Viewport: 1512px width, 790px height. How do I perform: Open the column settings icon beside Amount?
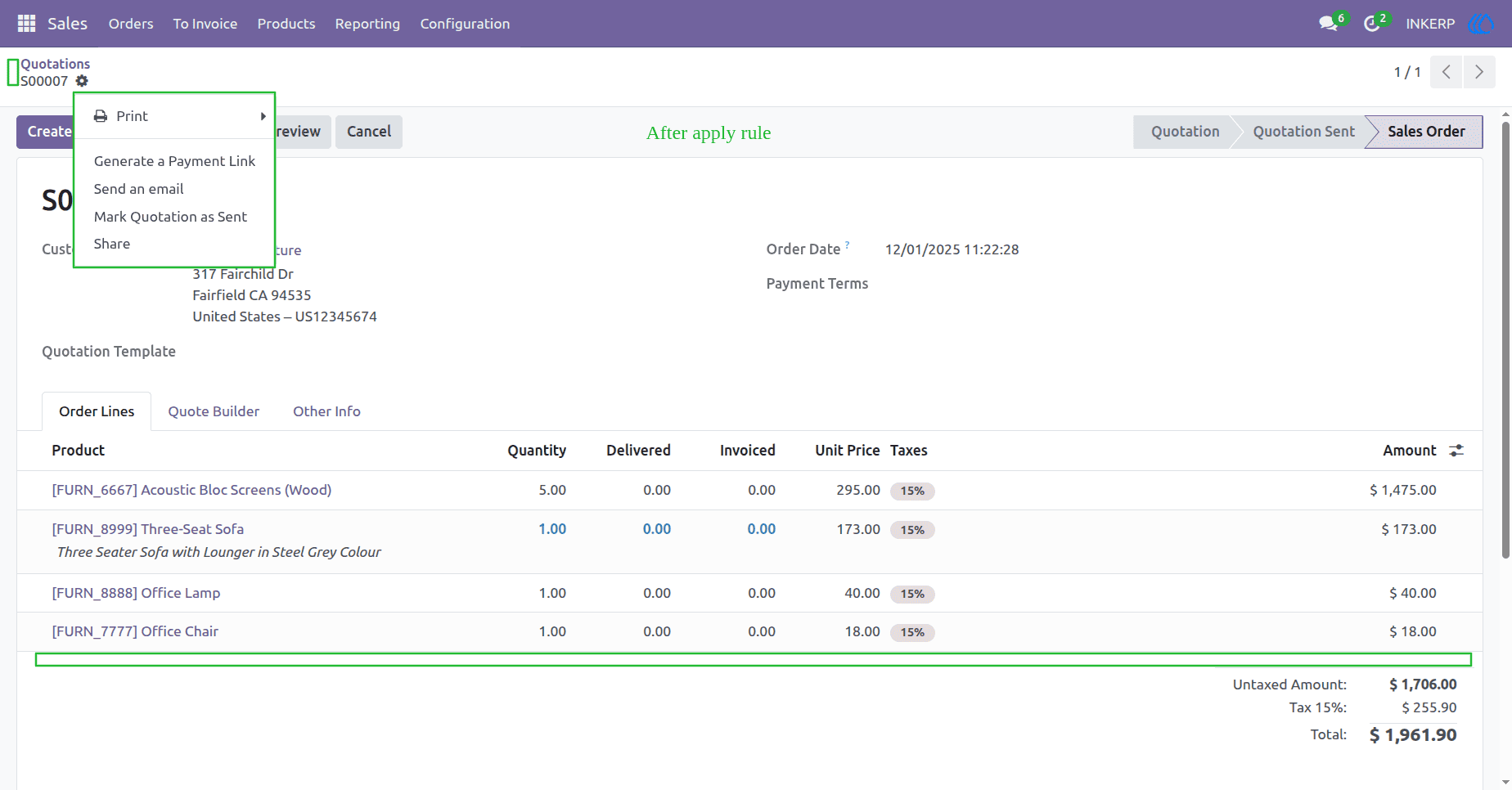point(1456,451)
